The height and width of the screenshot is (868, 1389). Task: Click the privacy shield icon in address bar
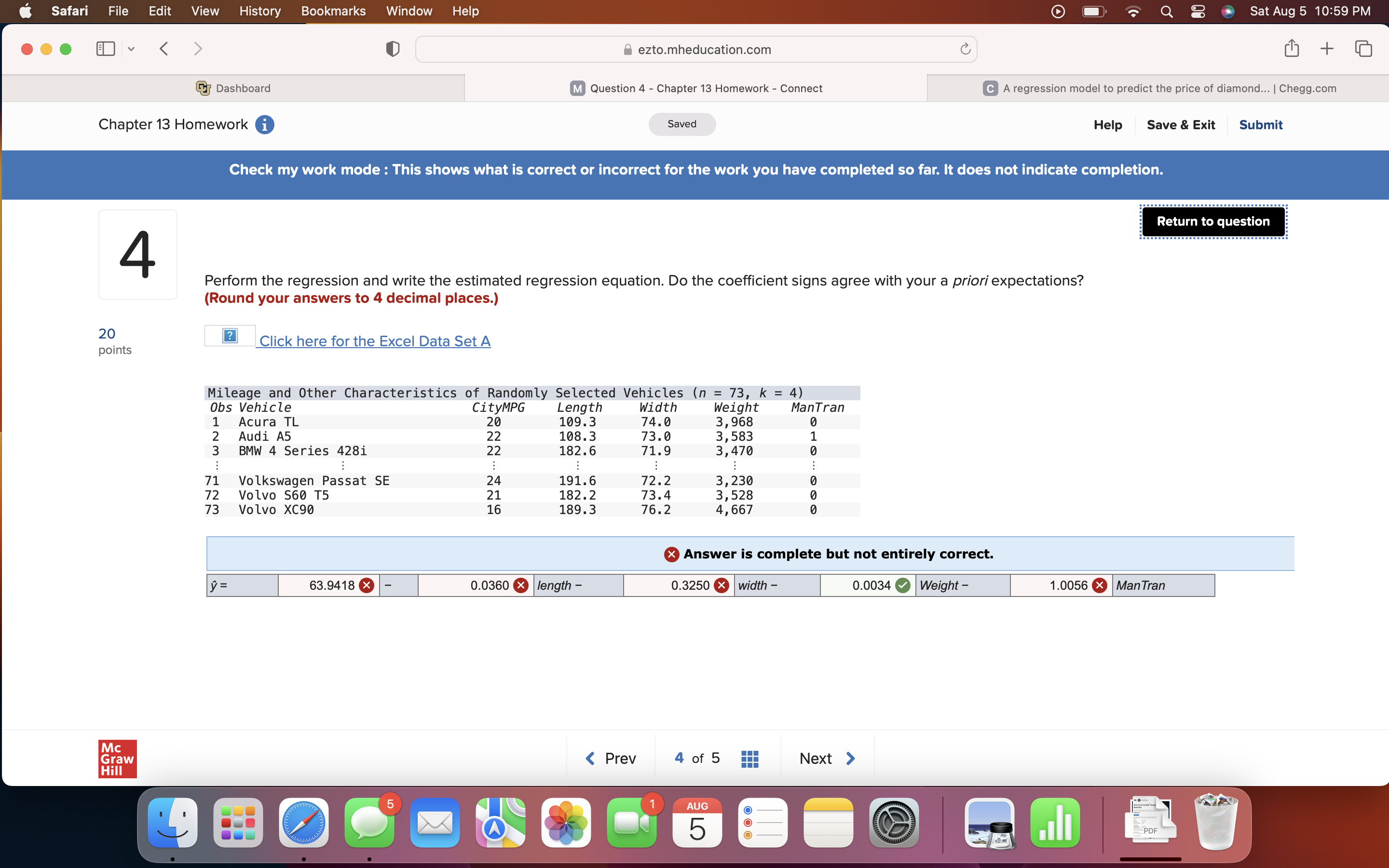tap(392, 49)
